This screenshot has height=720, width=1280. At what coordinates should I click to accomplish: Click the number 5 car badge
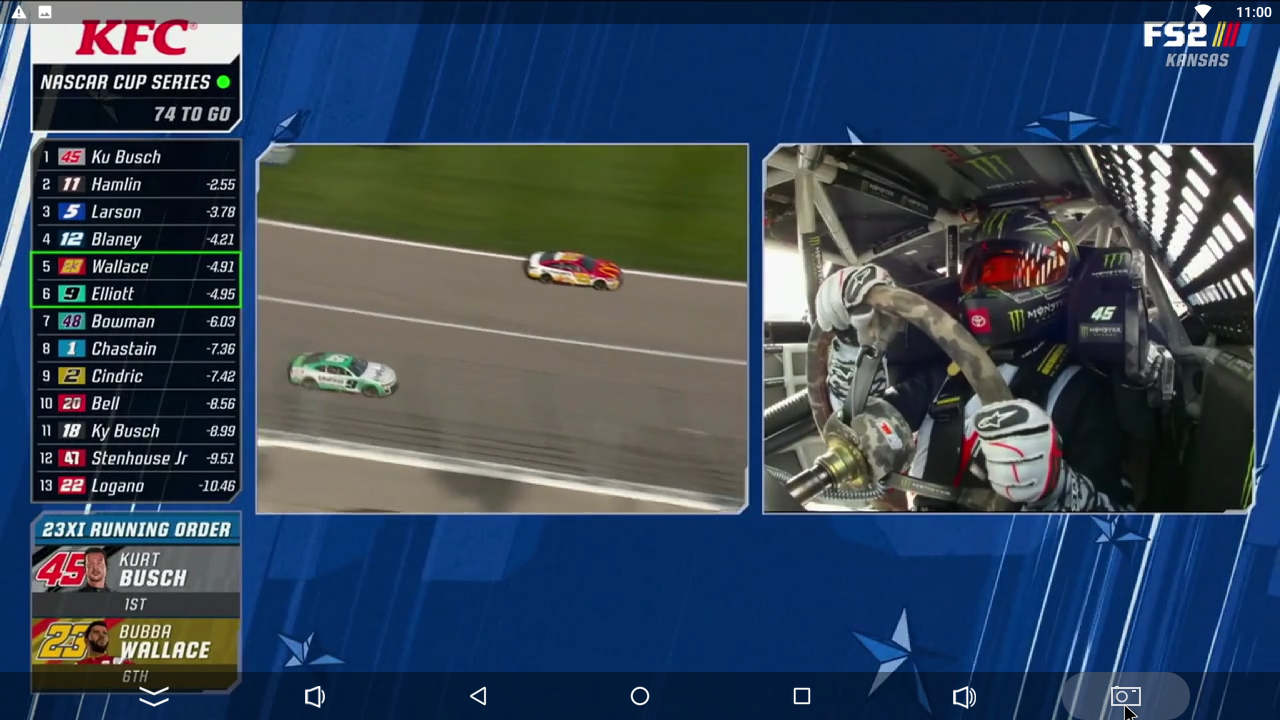point(71,212)
